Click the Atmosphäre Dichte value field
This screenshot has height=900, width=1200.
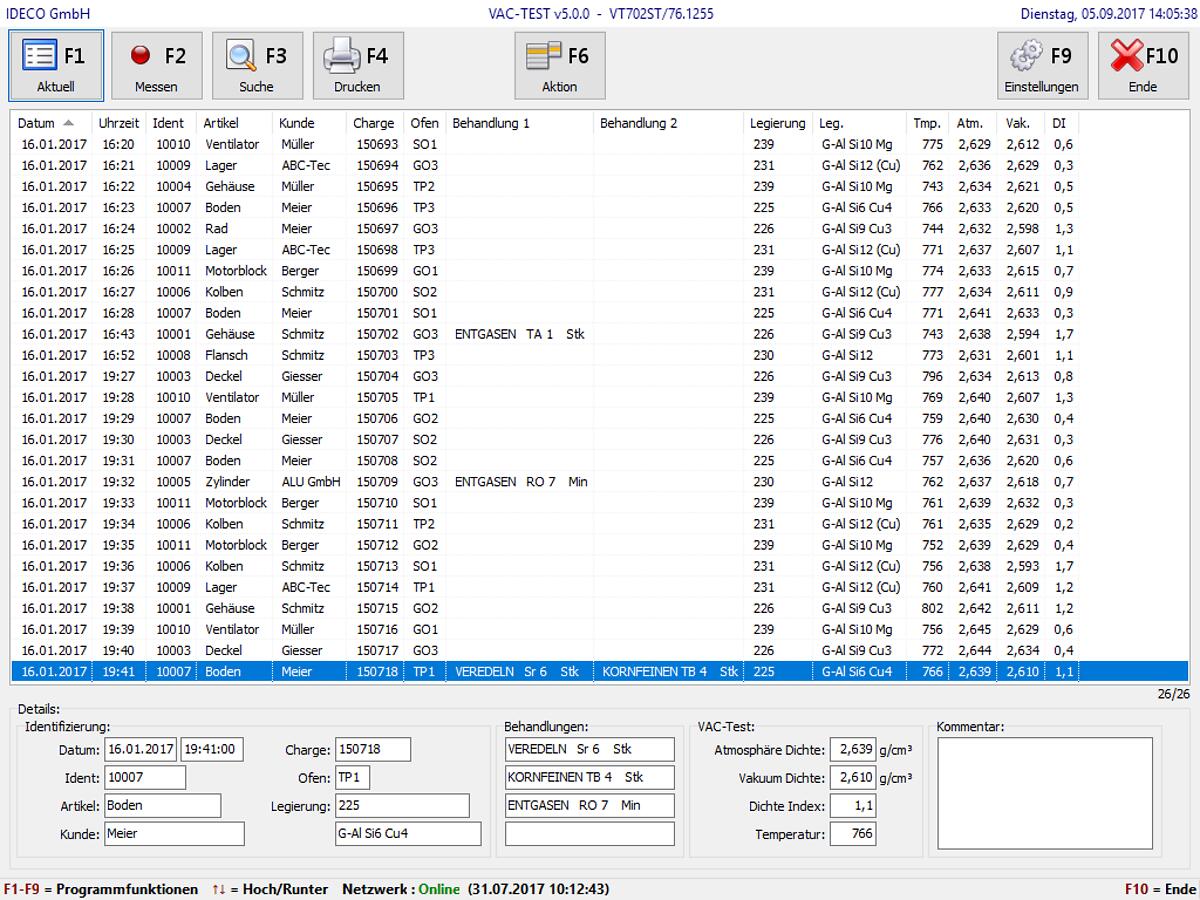[x=853, y=750]
